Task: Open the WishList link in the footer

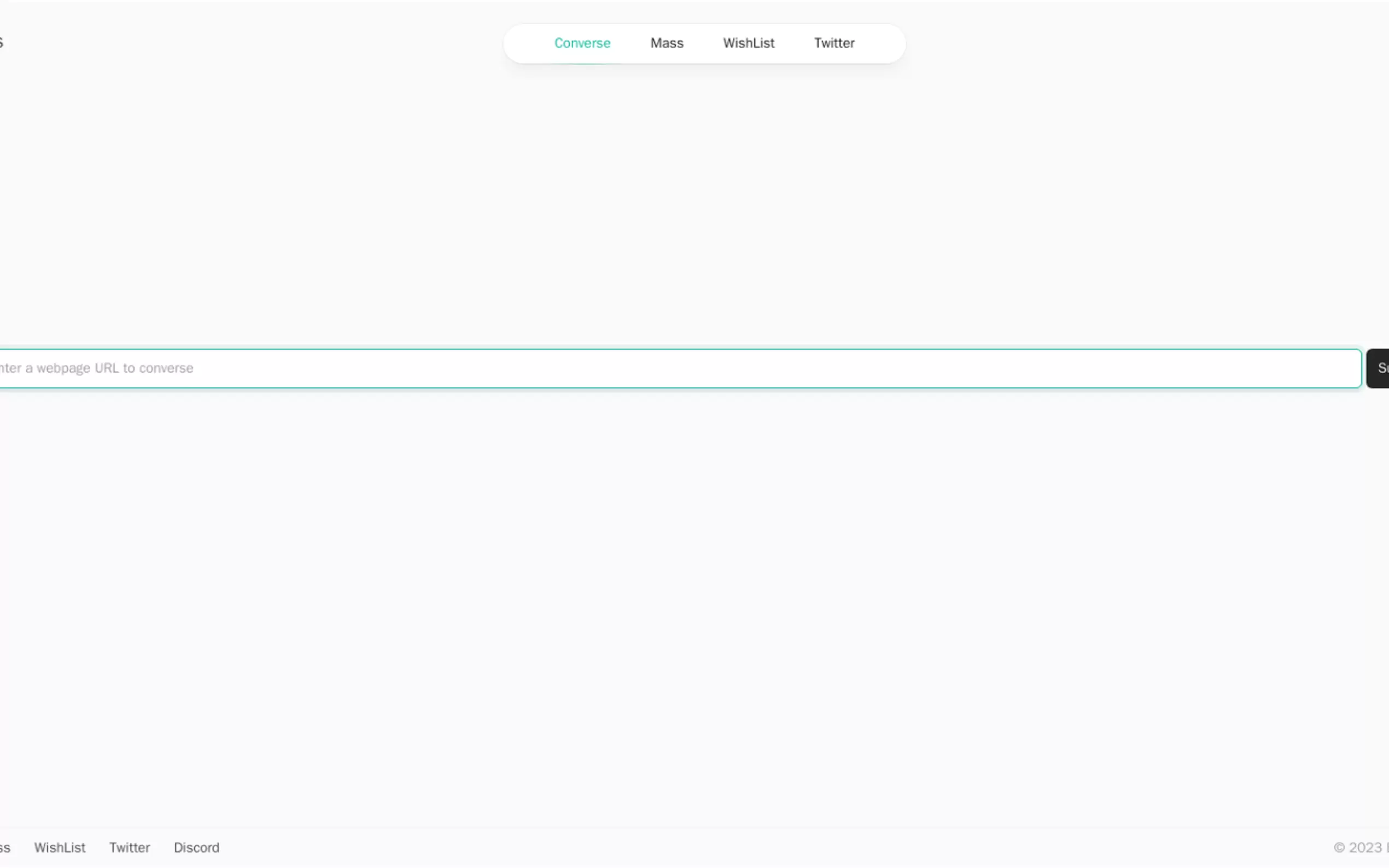Action: pos(60,847)
